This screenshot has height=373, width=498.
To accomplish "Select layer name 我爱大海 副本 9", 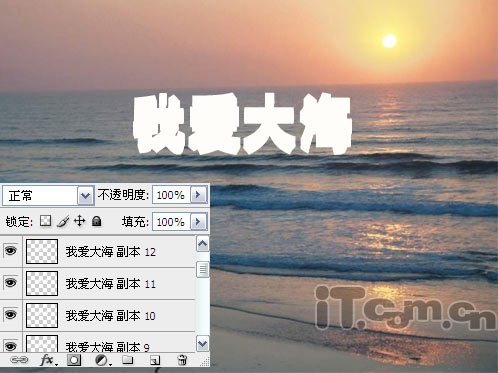I will tap(107, 347).
